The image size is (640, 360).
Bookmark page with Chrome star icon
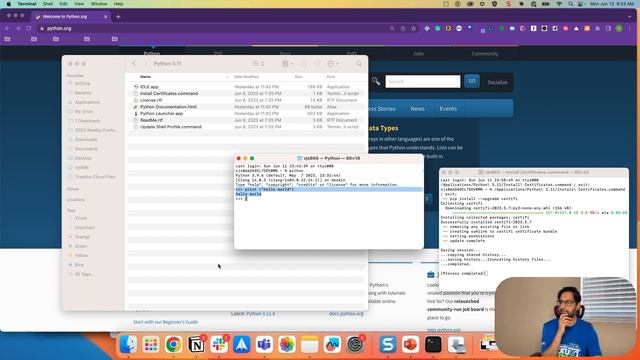tap(413, 29)
